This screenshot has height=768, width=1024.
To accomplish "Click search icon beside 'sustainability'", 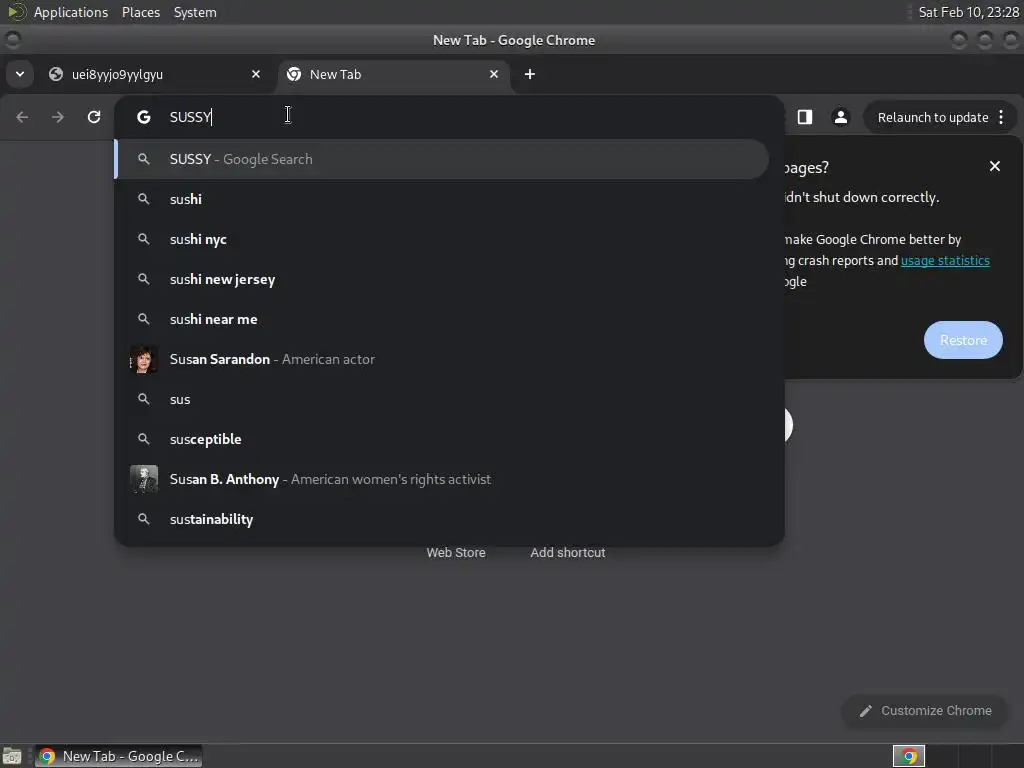I will pyautogui.click(x=144, y=519).
